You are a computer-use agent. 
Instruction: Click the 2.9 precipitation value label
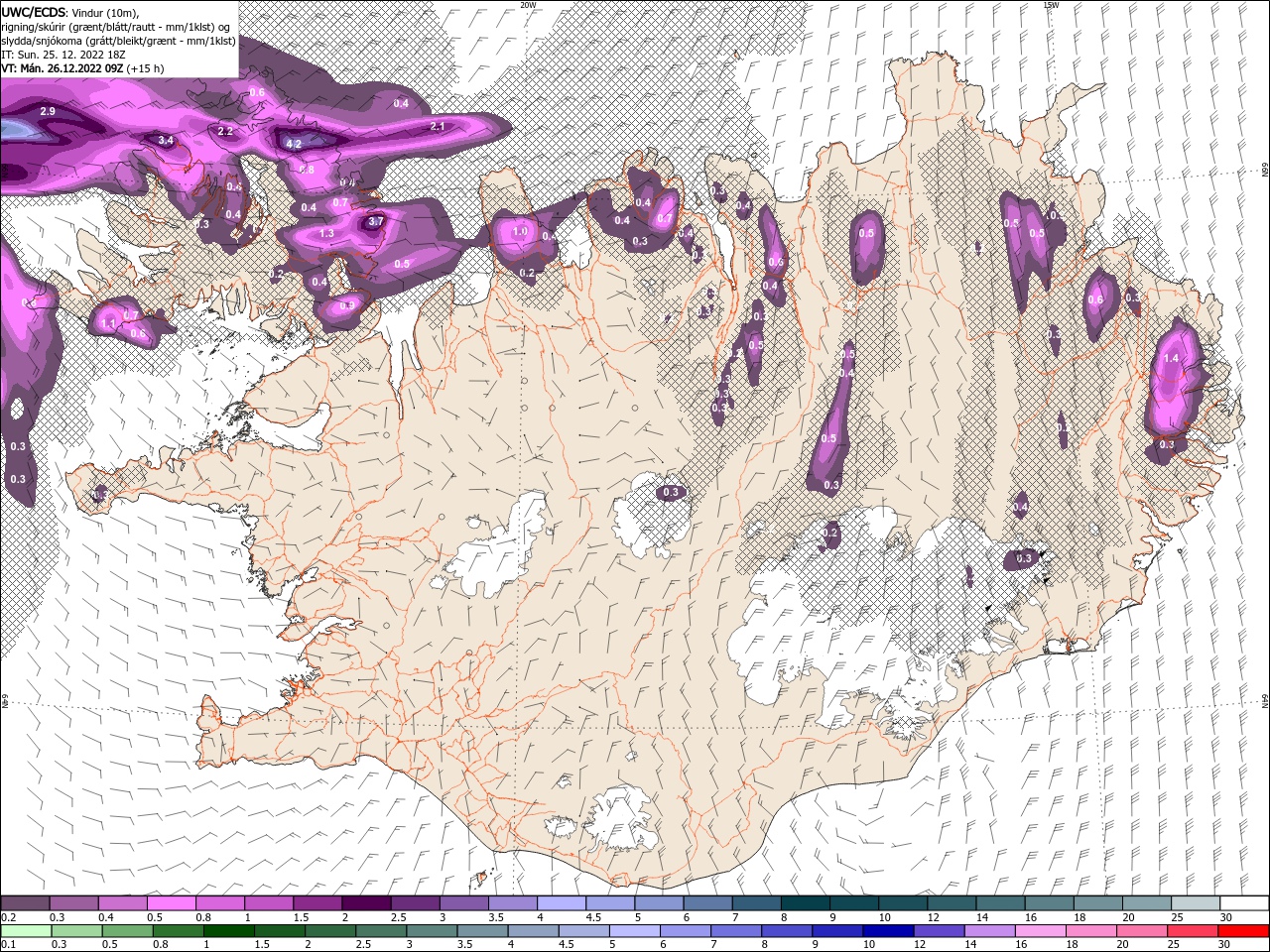coord(48,112)
